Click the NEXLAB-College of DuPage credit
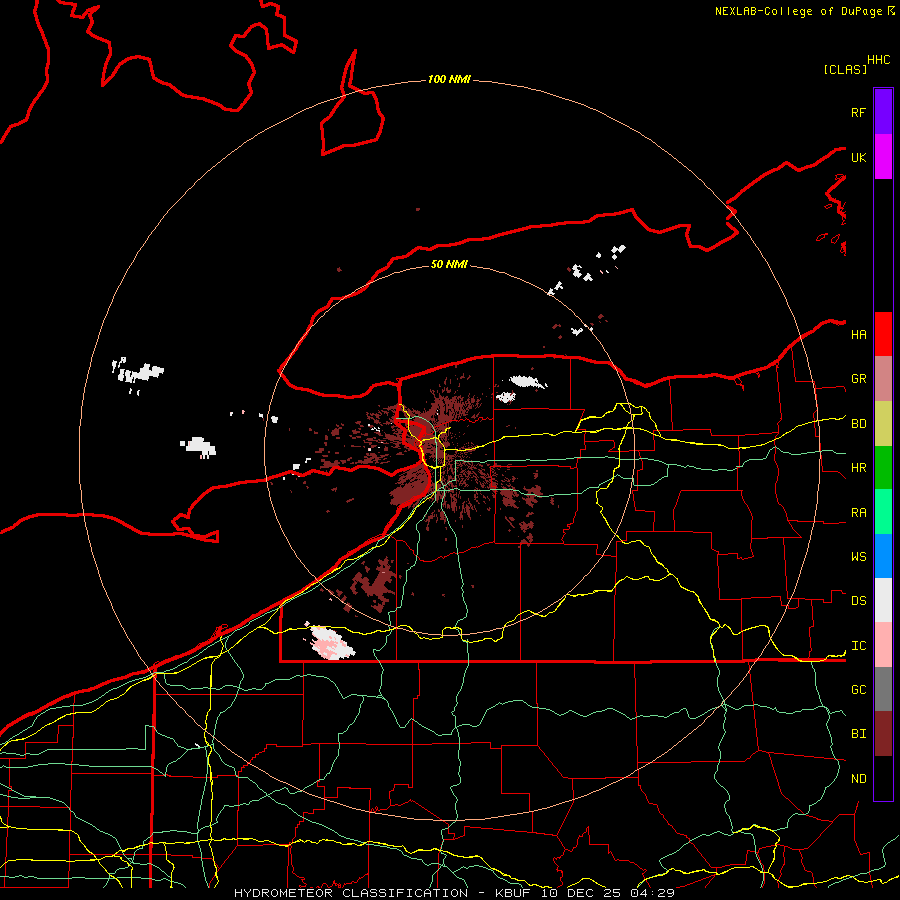The height and width of the screenshot is (900, 900). click(798, 11)
